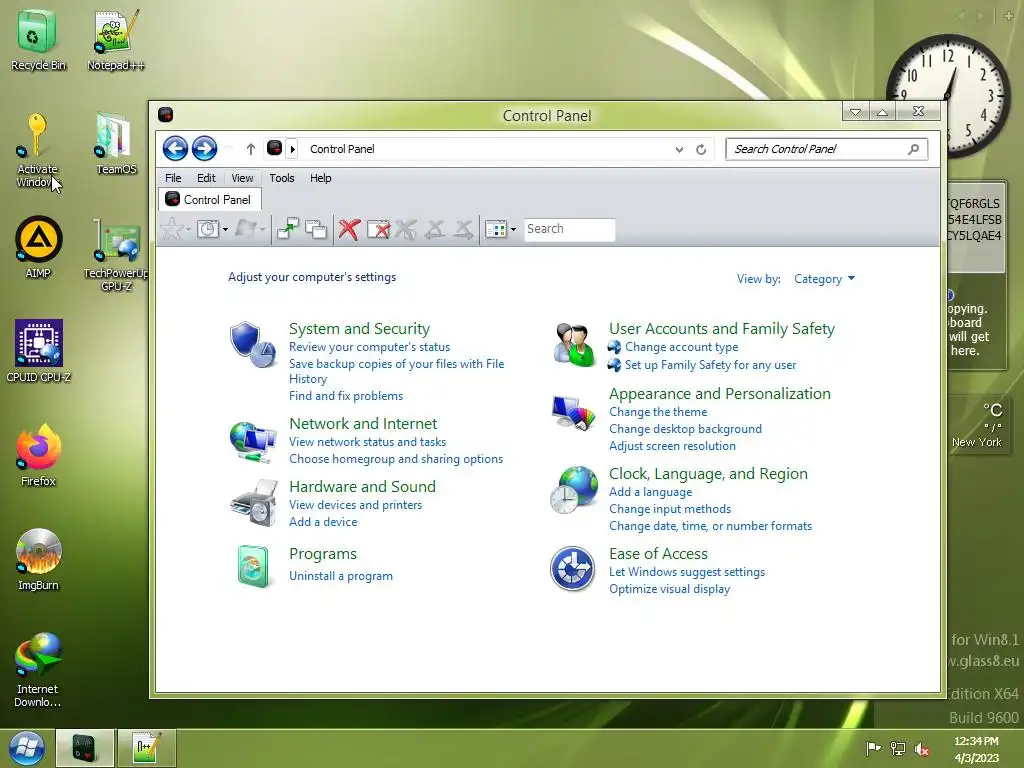Screen dimensions: 1024x768
Task: Click the toolbar Search text box
Action: click(x=569, y=229)
